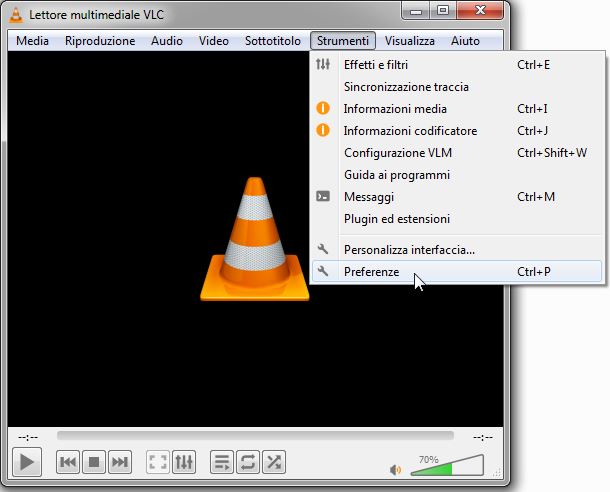Image resolution: width=610 pixels, height=492 pixels.
Task: Choose Effetti e filtri
Action: [457, 65]
